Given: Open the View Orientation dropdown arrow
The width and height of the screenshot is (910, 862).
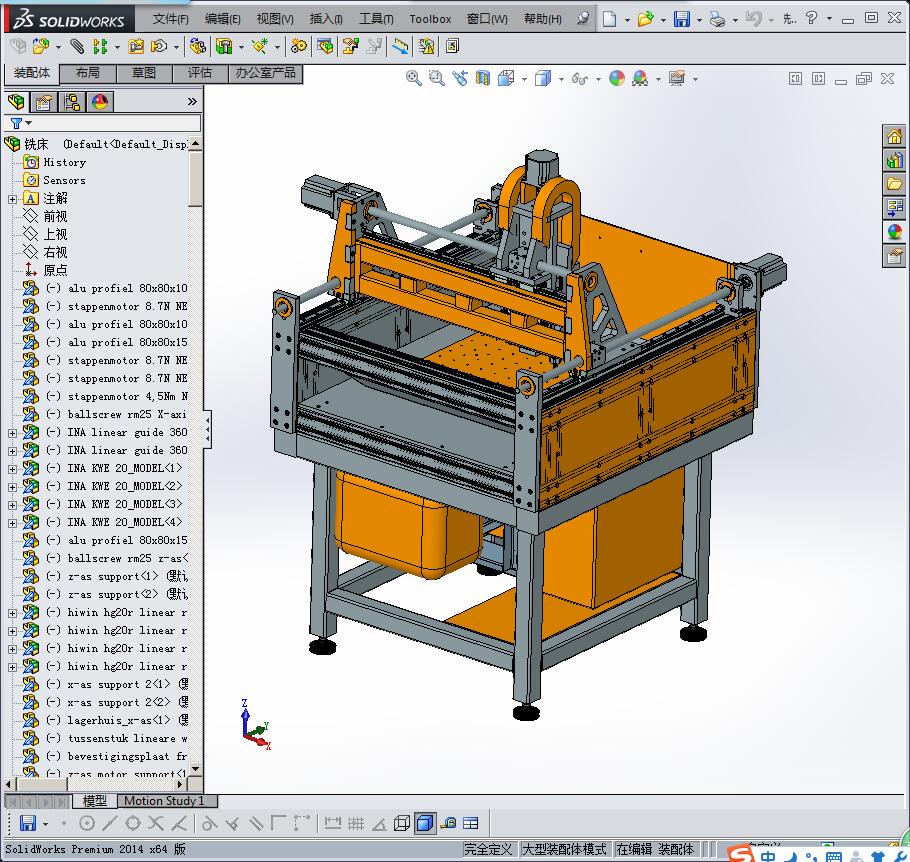Looking at the screenshot, I should click(x=524, y=79).
